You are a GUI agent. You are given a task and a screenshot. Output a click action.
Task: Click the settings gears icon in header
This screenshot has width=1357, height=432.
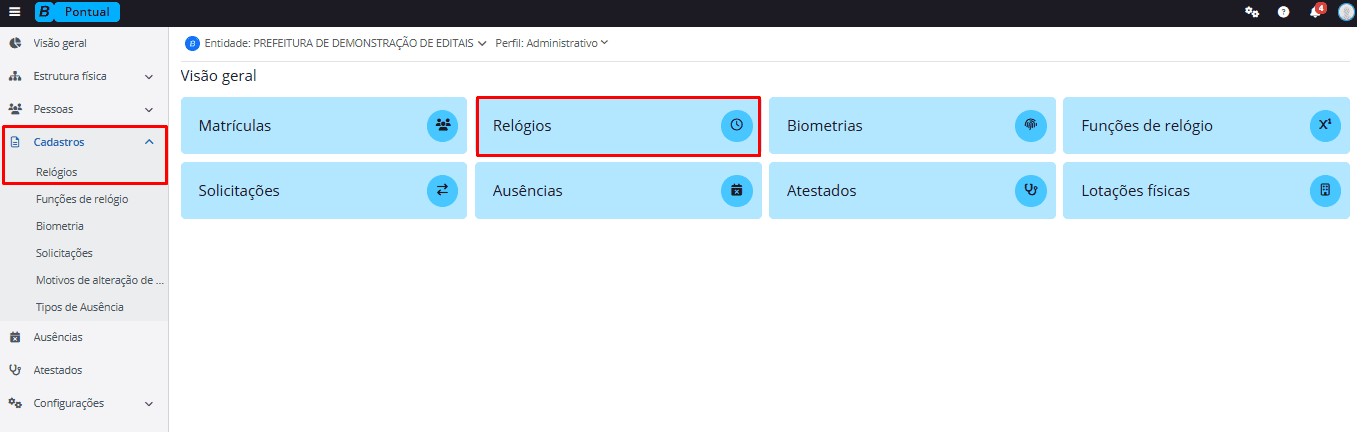1251,12
